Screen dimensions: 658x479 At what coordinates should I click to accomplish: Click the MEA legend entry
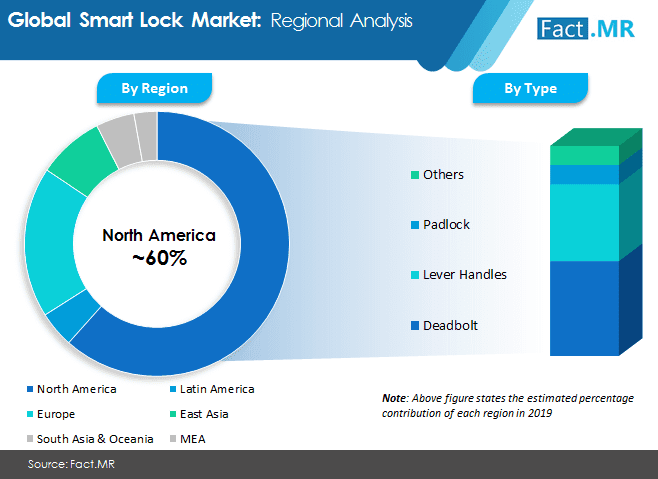click(191, 437)
